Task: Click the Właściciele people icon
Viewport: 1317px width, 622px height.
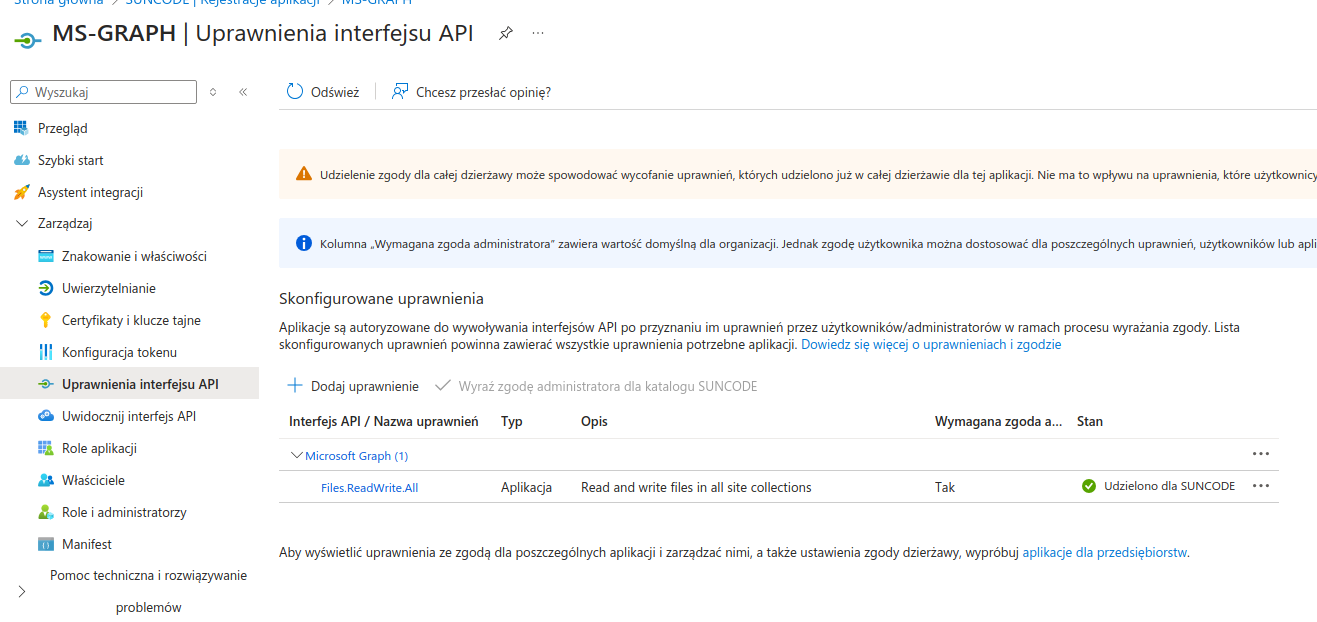Action: coord(45,480)
